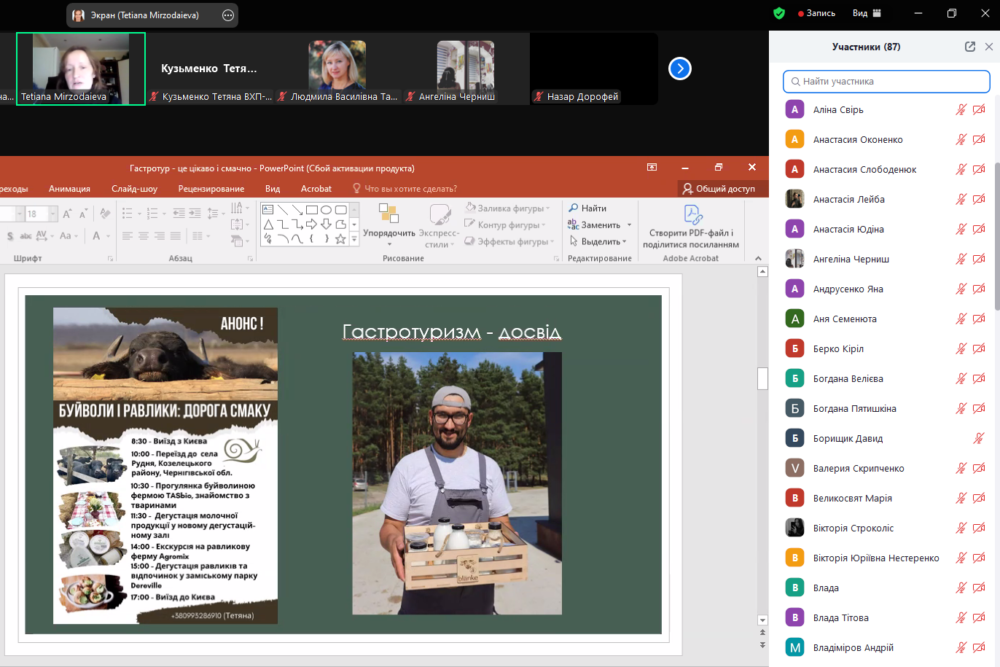Click the Запись recording indicator
The height and width of the screenshot is (667, 1000).
pos(816,13)
